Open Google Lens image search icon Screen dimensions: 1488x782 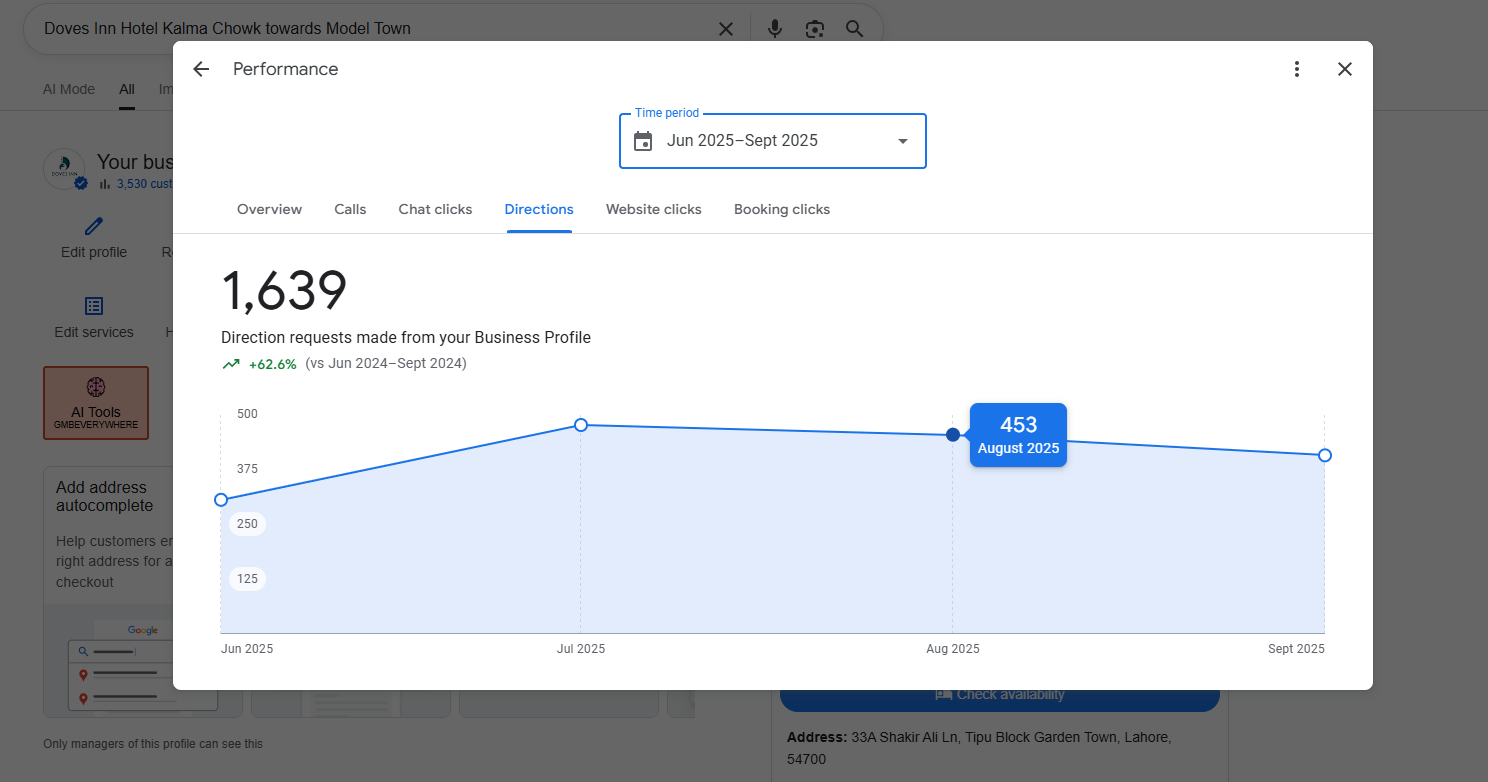(814, 29)
